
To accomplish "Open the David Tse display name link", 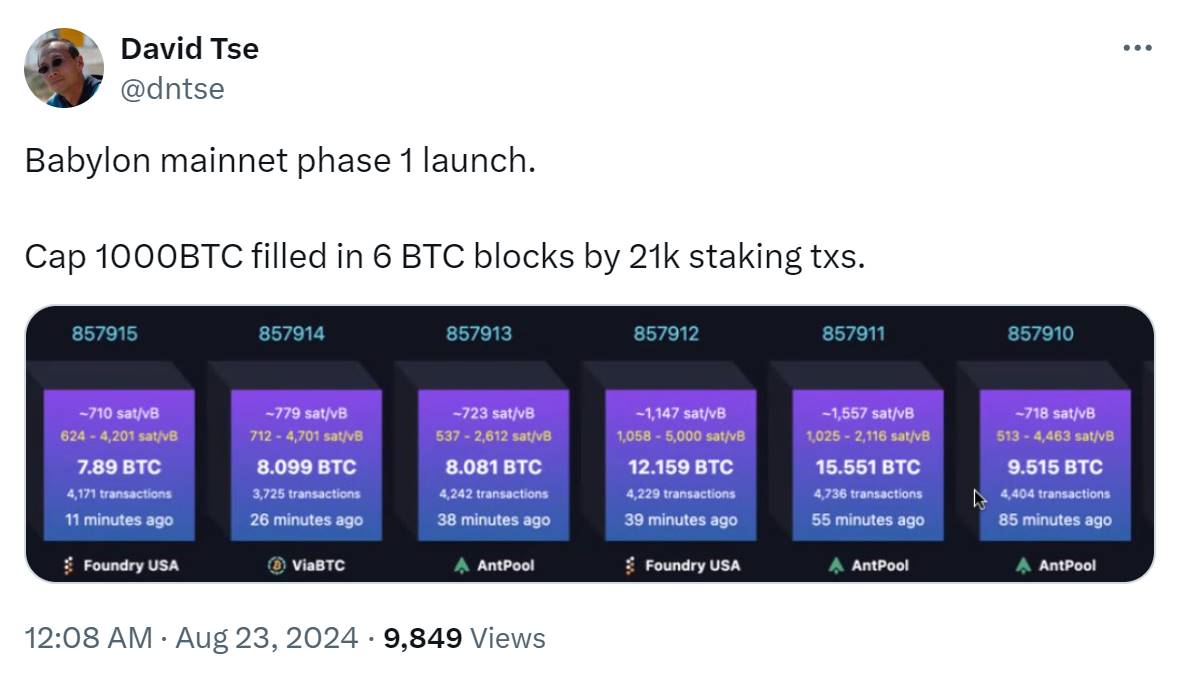I will 190,48.
